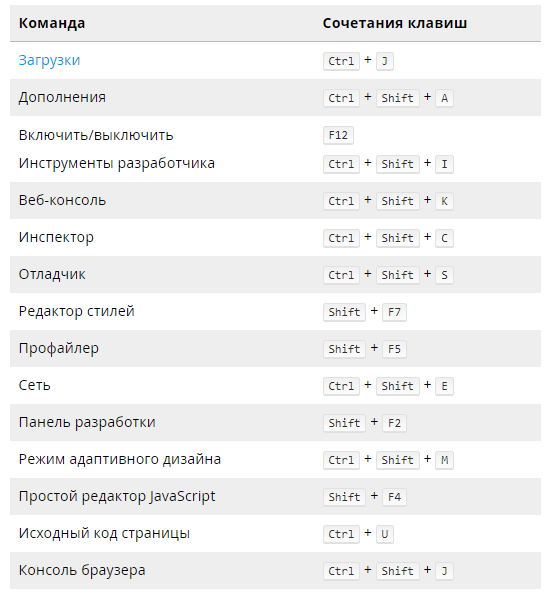Click the K key badge
This screenshot has width=545, height=601.
(444, 201)
